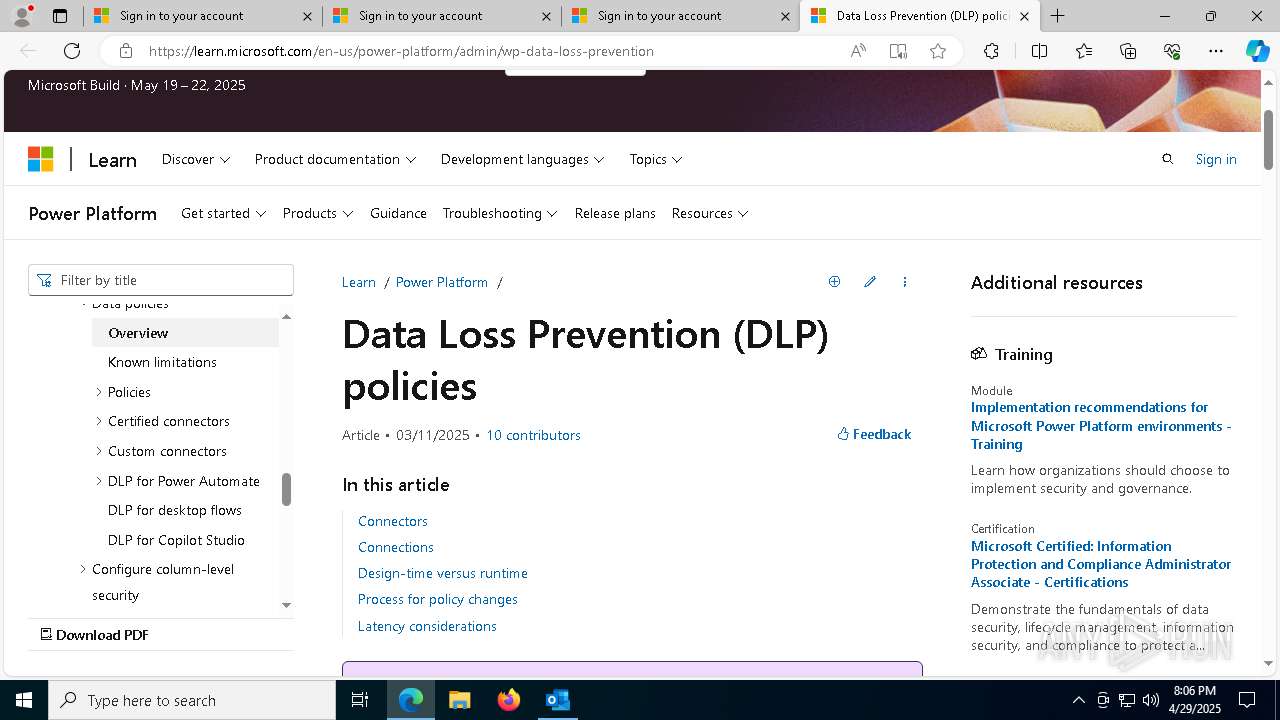
Task: Expand Custom connectors tree node
Action: (x=99, y=451)
